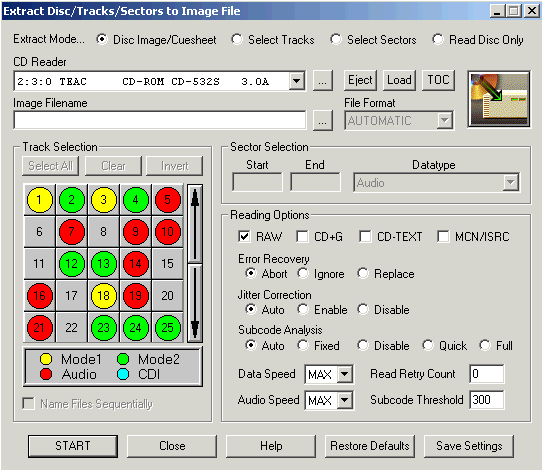This screenshot has width=542, height=470.
Task: Select red track 21 circle
Action: click(x=39, y=328)
